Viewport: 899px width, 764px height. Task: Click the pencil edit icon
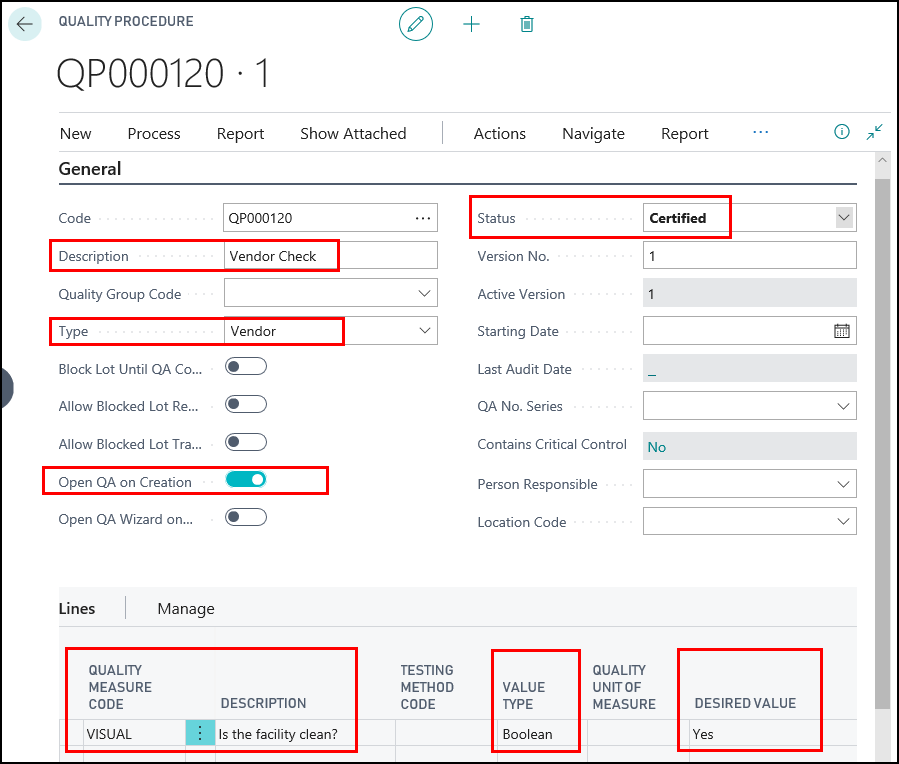[x=416, y=24]
